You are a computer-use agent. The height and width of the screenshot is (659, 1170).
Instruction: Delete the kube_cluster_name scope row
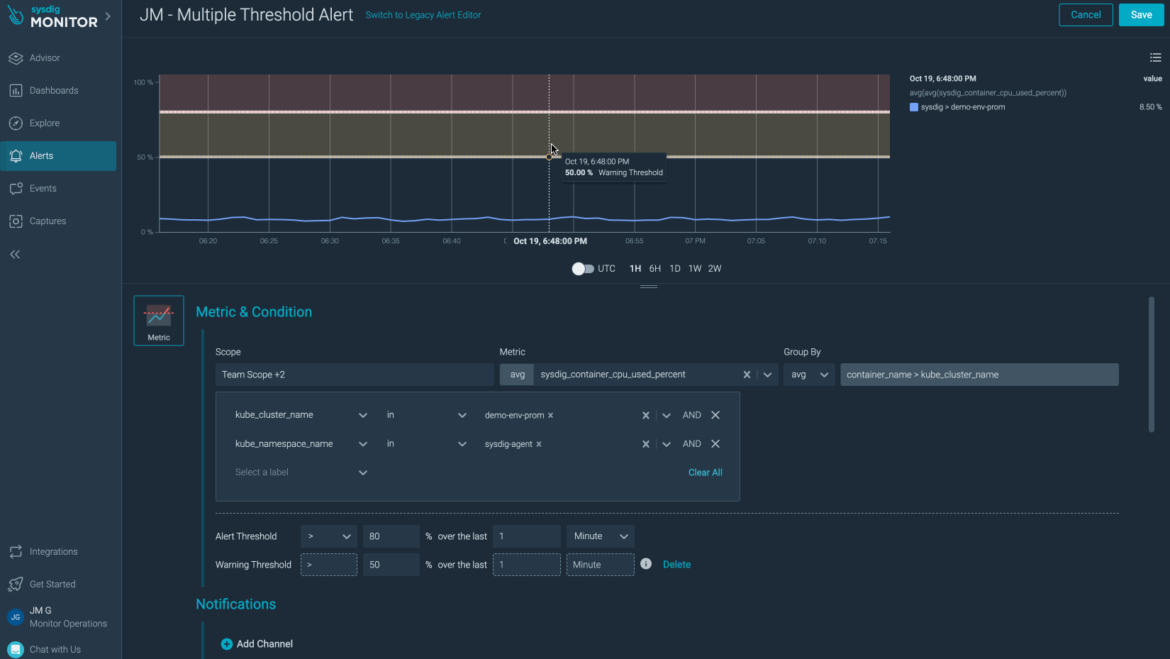pyautogui.click(x=715, y=415)
